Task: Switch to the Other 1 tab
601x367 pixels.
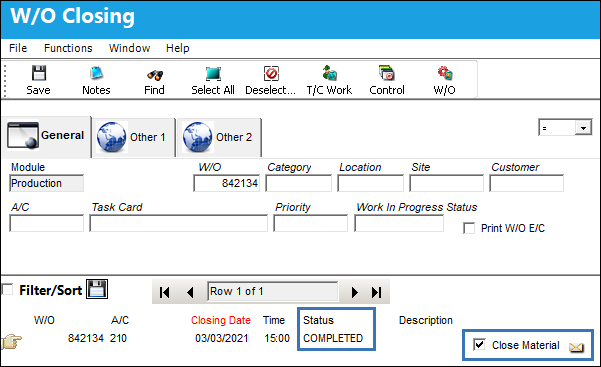Action: 133,137
